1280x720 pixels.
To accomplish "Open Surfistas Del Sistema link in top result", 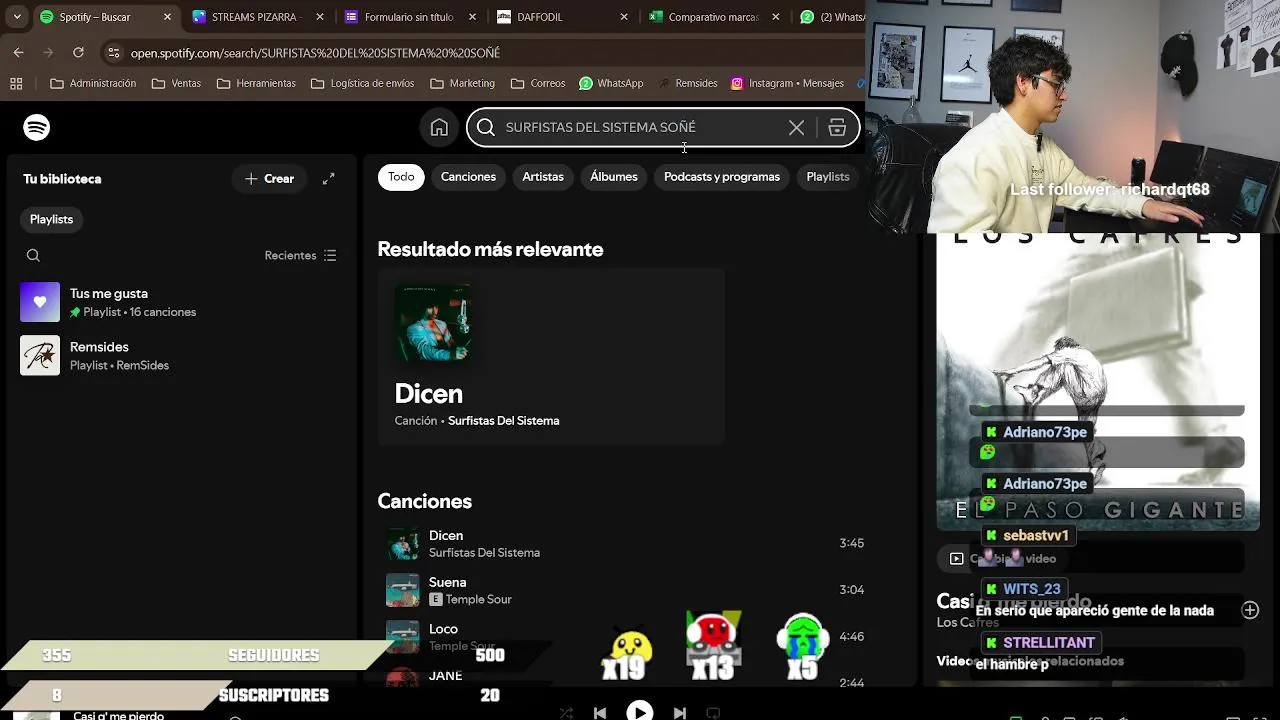I will (503, 421).
